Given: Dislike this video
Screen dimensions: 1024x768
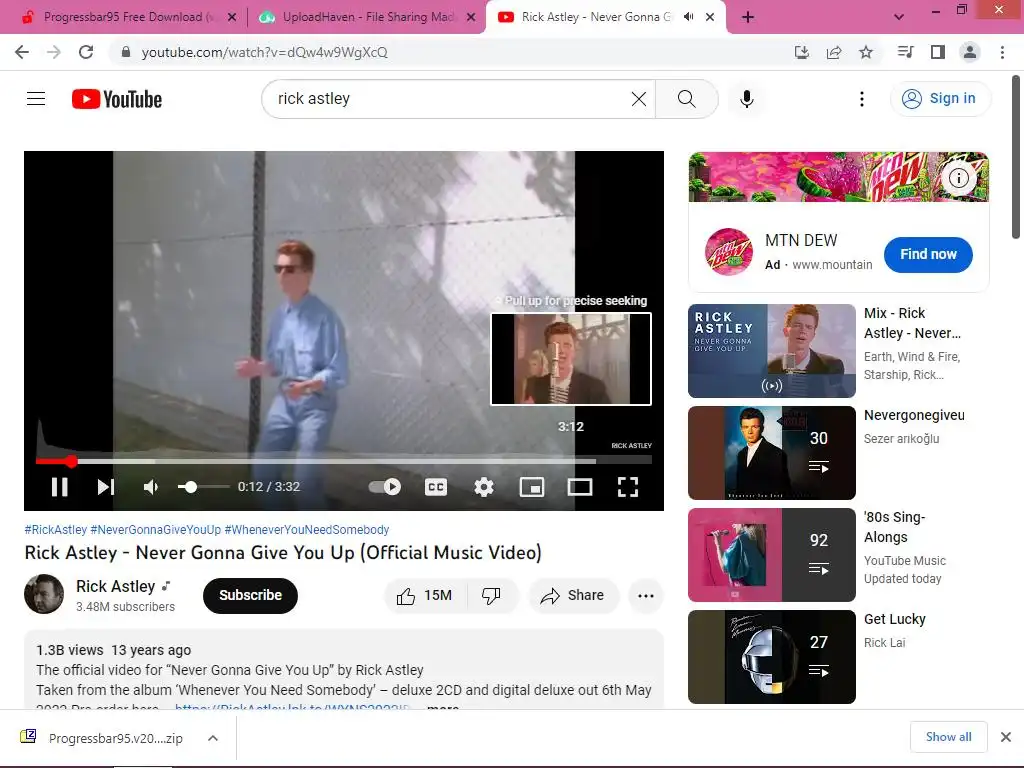Looking at the screenshot, I should coord(491,595).
